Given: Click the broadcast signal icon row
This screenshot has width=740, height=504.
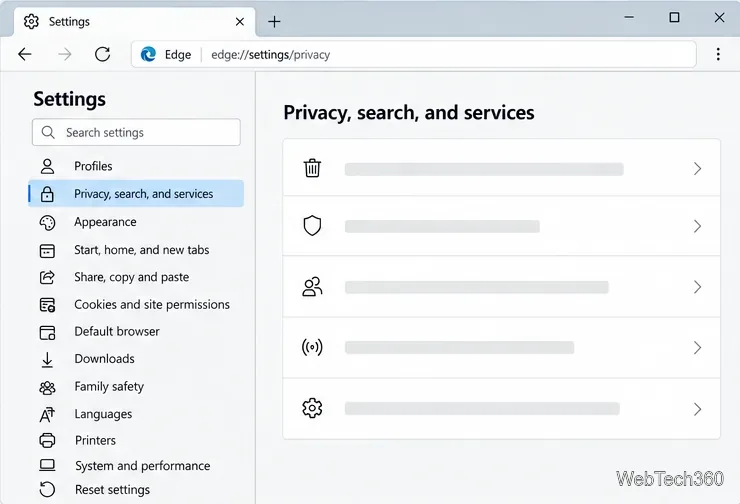Looking at the screenshot, I should (x=502, y=347).
